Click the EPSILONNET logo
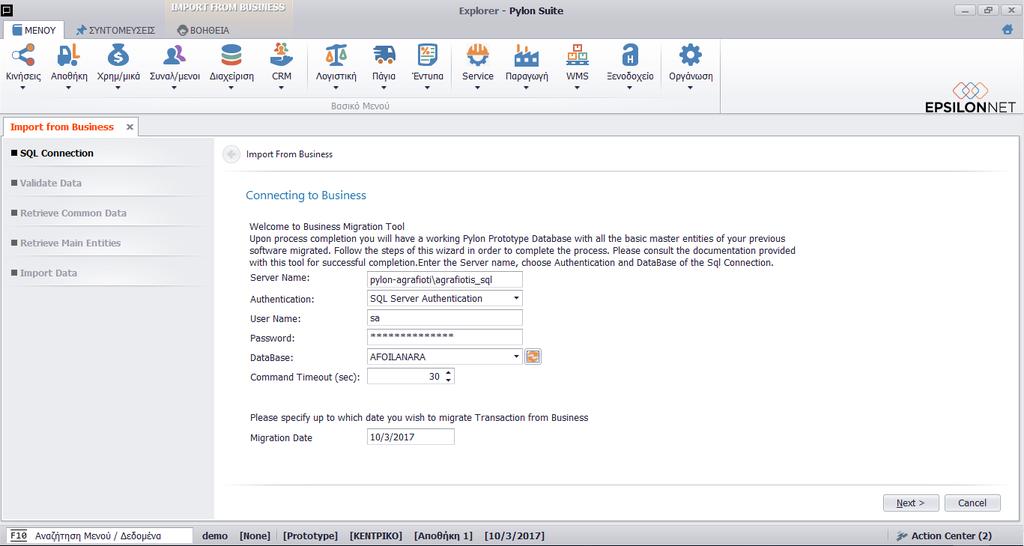Viewport: 1024px width, 546px height. 970,97
